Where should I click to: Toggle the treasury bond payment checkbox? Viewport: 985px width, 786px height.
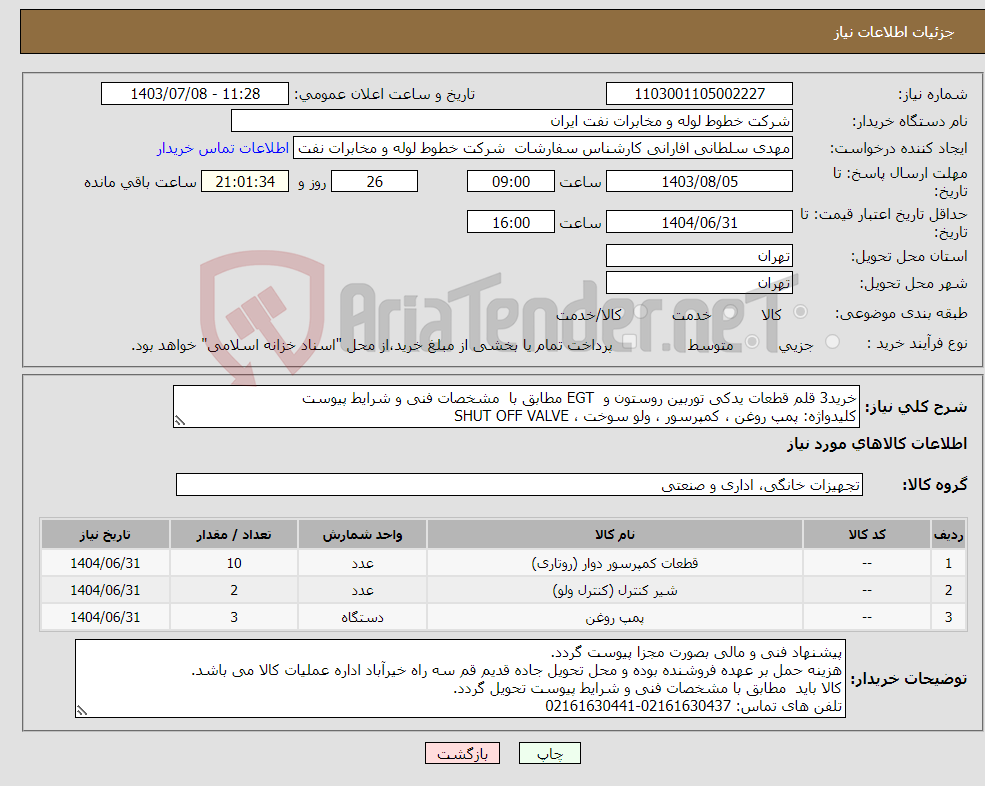pyautogui.click(x=629, y=342)
